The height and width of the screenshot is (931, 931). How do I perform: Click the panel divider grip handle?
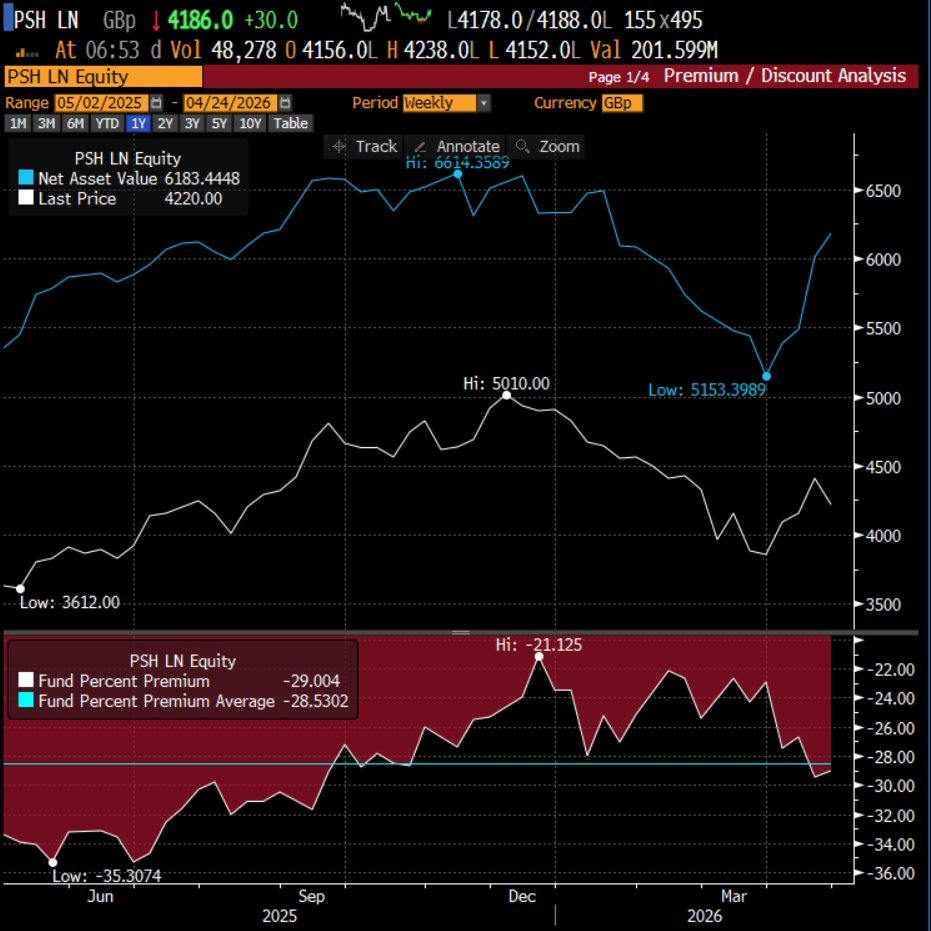pos(461,632)
